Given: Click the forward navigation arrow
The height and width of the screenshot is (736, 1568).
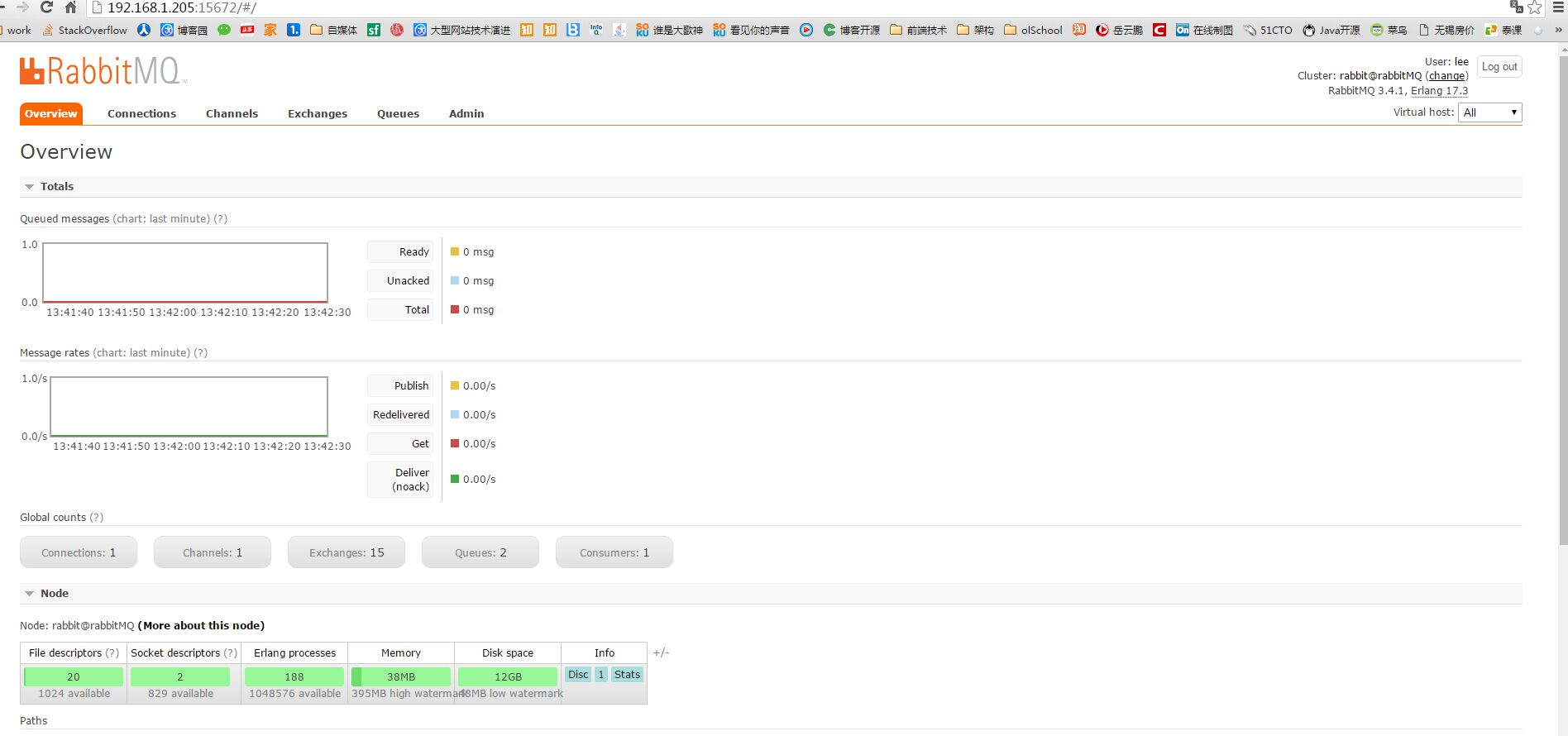Looking at the screenshot, I should (x=22, y=7).
